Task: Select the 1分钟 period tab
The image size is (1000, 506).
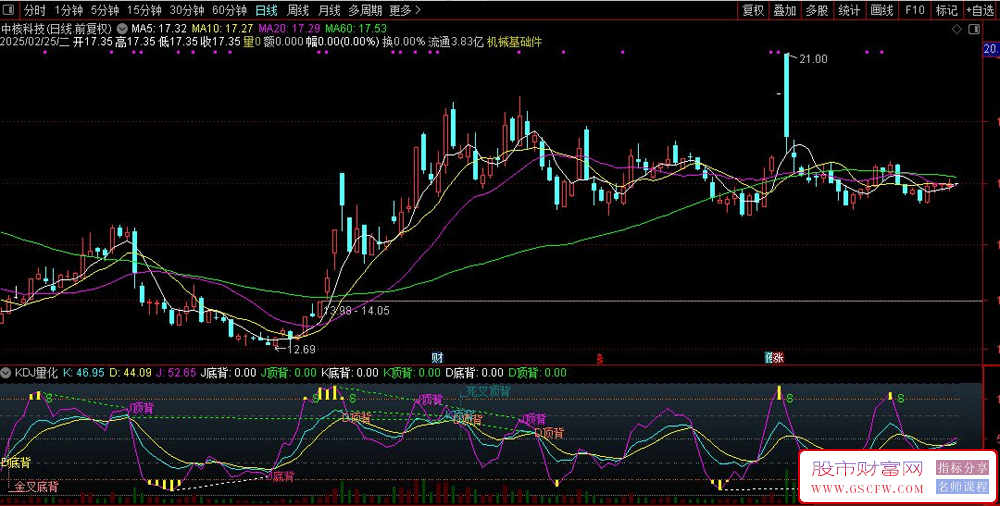Action: coord(68,10)
